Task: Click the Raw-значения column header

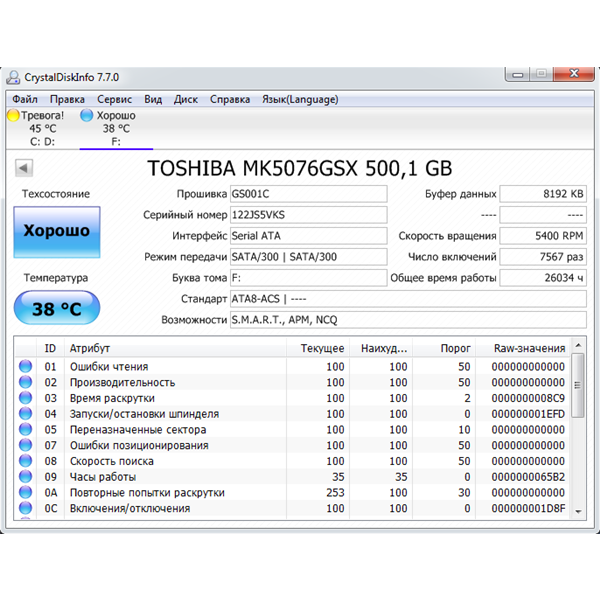Action: click(523, 348)
